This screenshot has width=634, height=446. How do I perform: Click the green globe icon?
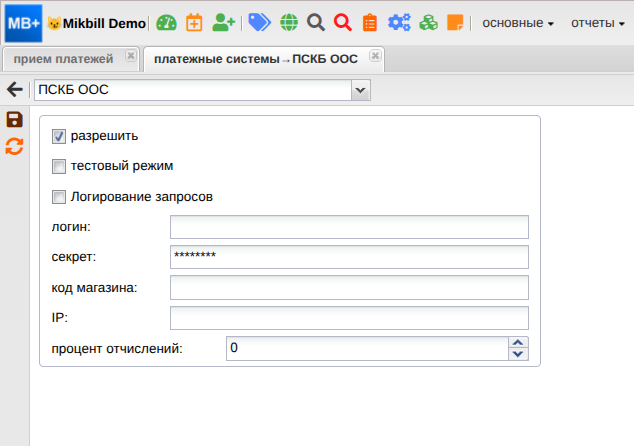(289, 23)
